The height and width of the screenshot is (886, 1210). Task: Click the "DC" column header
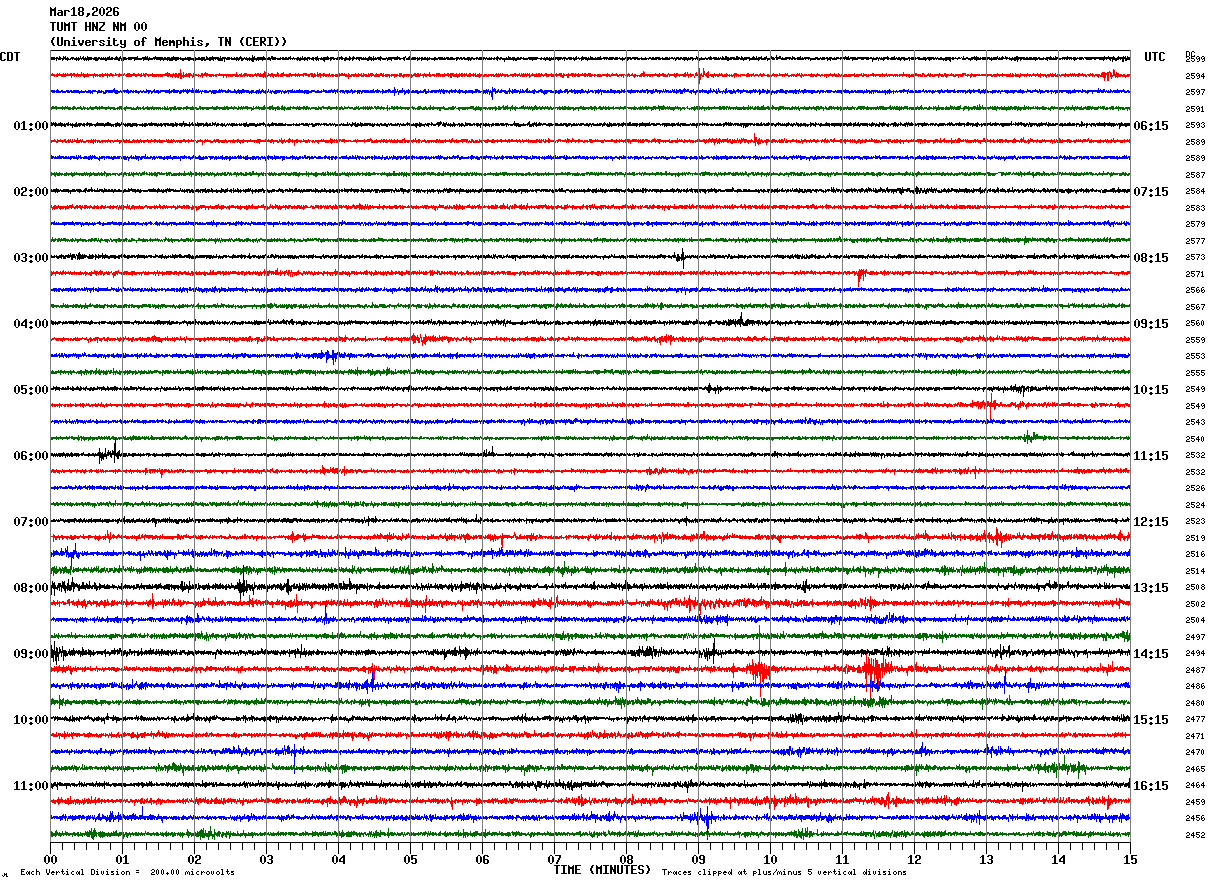pos(1190,54)
